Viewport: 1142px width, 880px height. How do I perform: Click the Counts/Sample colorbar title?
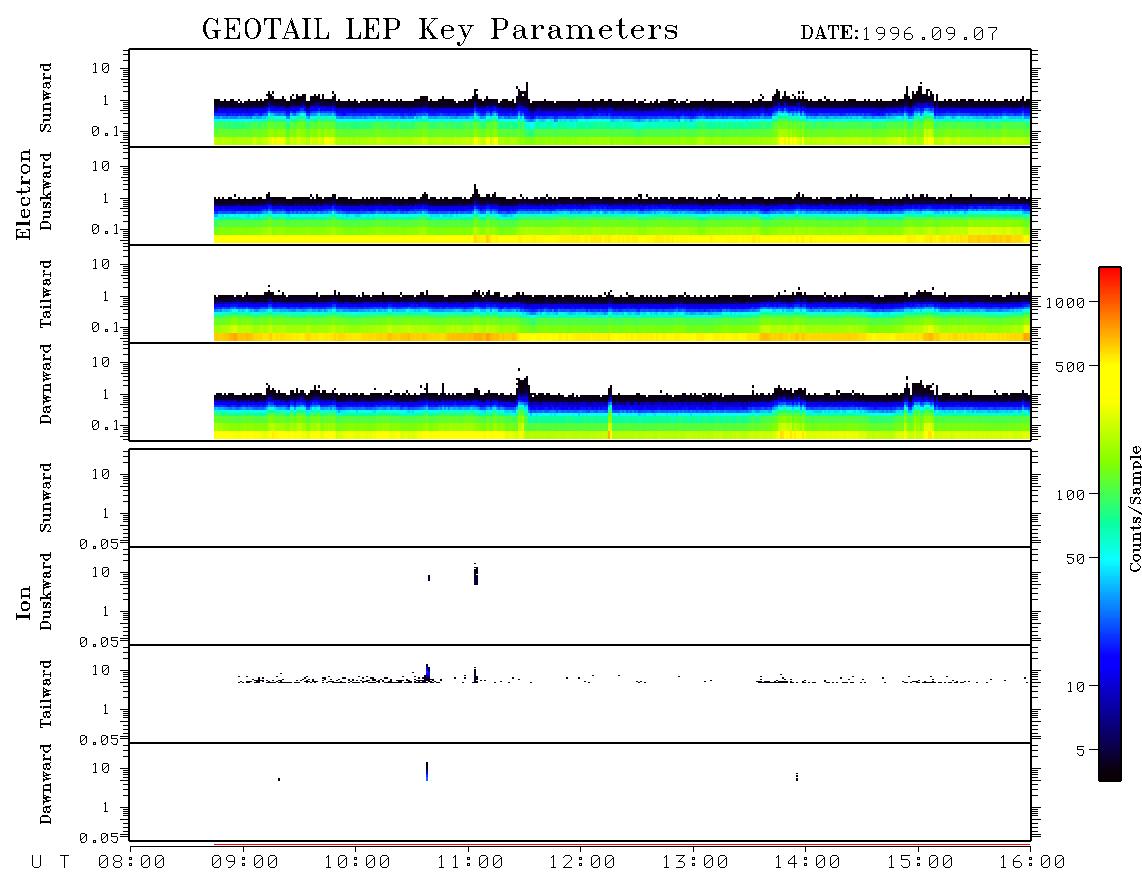[1134, 509]
